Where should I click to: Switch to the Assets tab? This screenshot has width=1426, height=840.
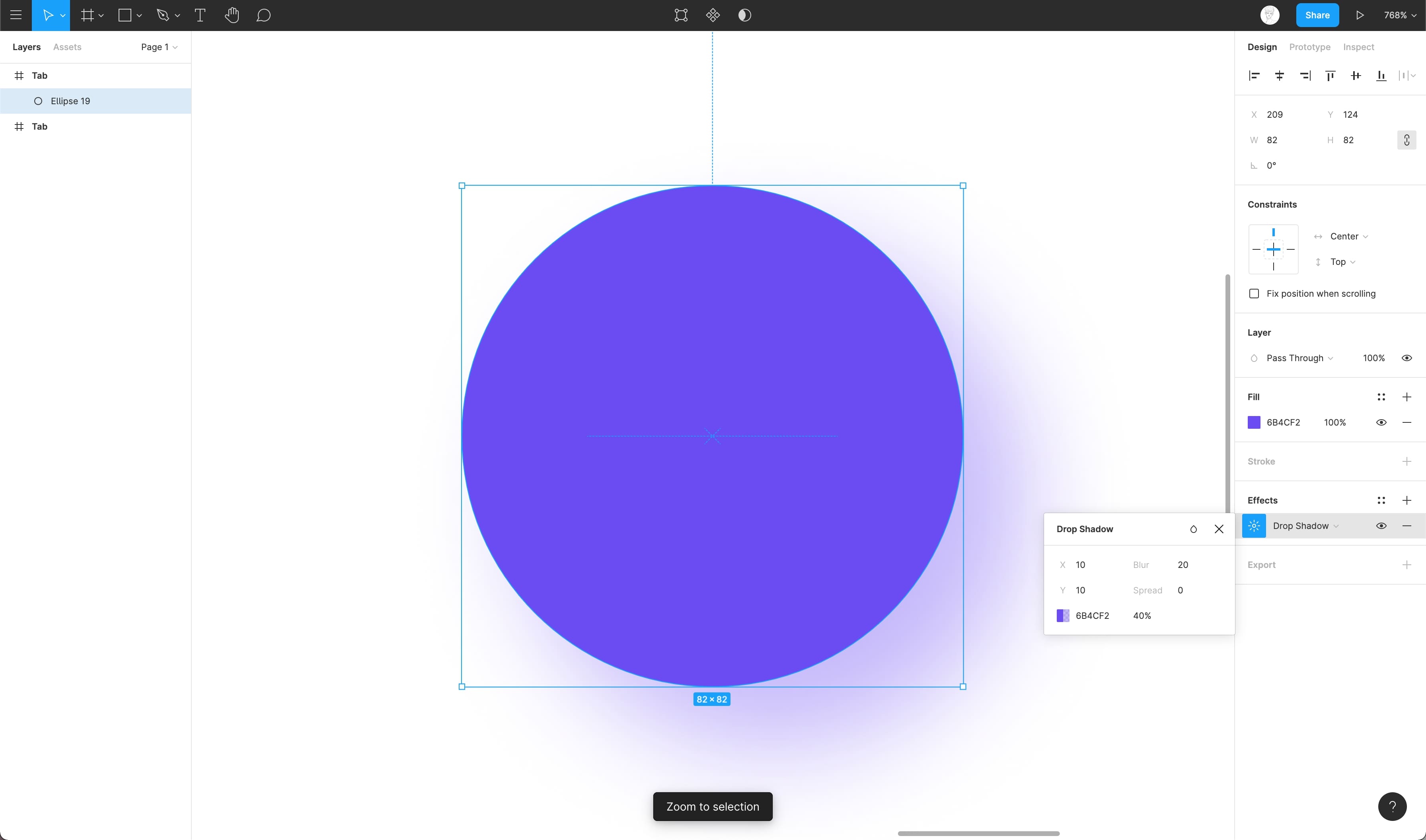click(x=67, y=47)
